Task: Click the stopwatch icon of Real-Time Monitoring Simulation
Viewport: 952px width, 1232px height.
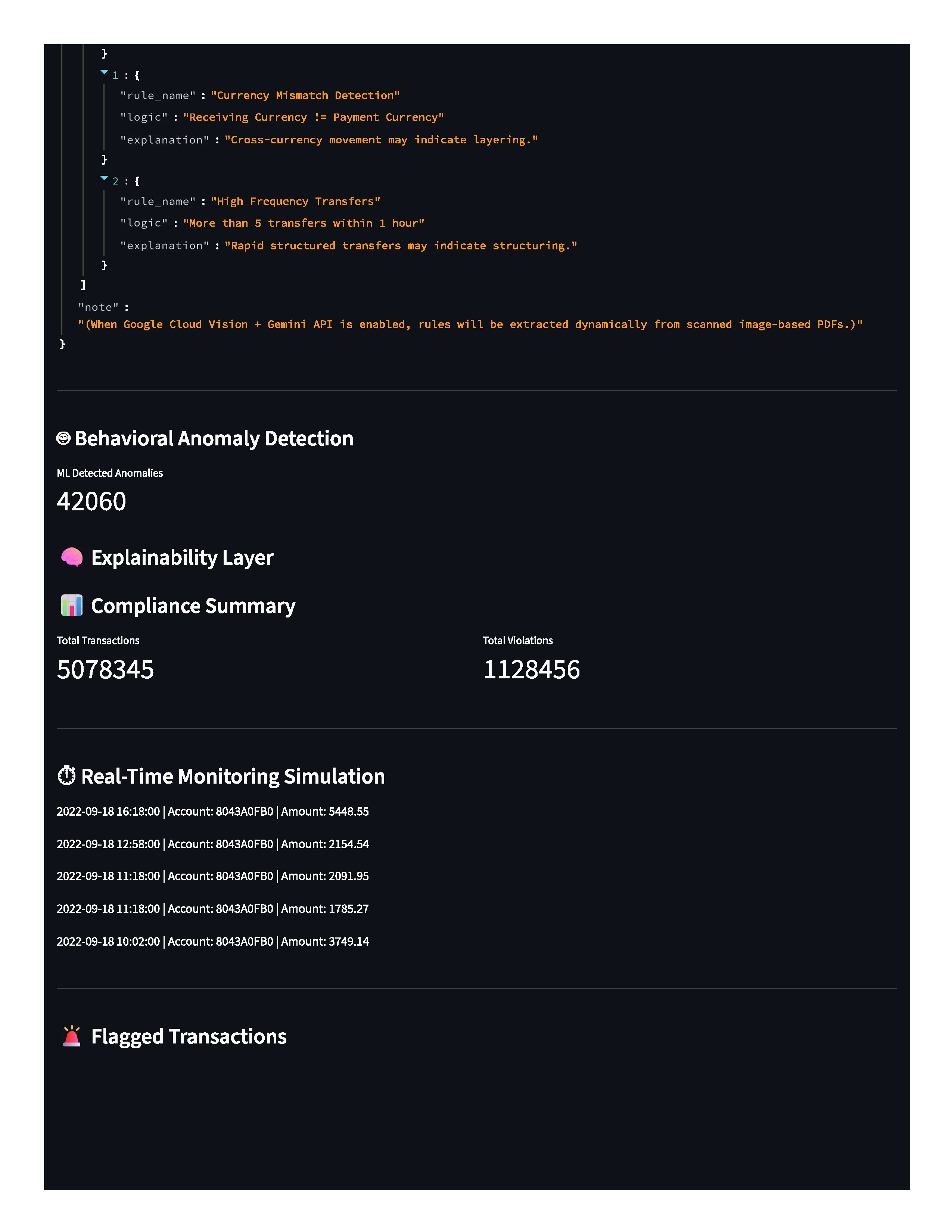Action: 66,776
